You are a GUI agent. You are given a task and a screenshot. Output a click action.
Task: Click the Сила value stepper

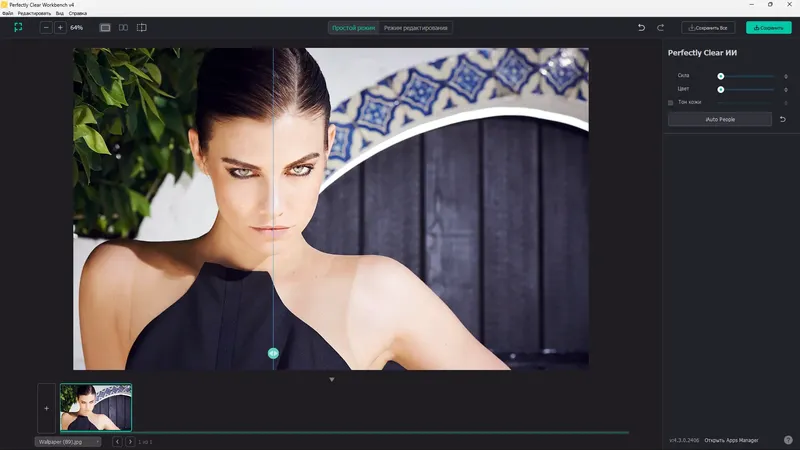pyautogui.click(x=786, y=76)
